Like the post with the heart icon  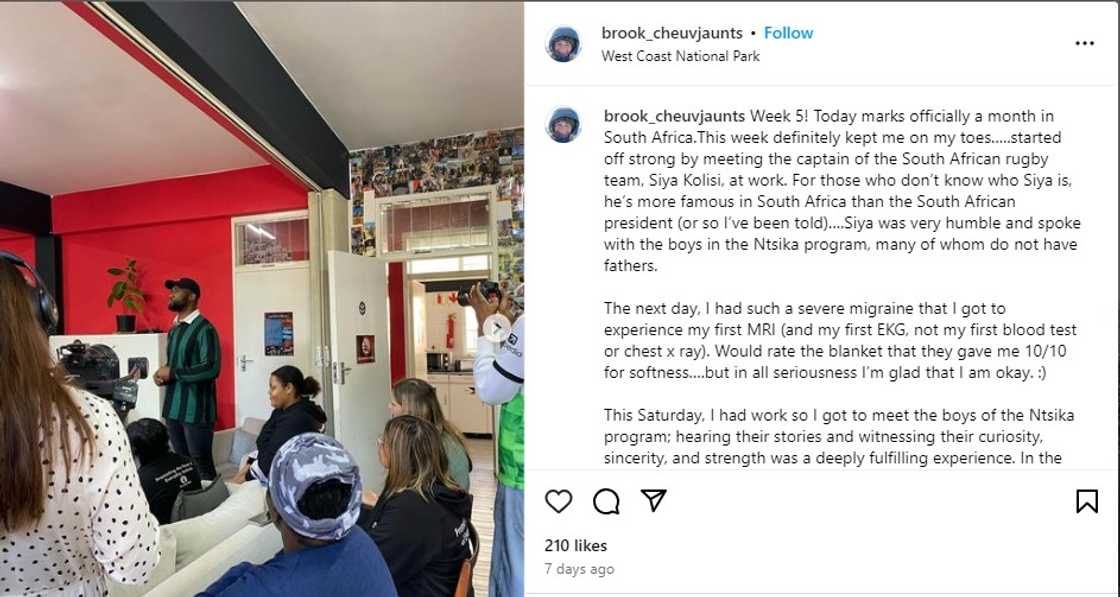click(558, 501)
